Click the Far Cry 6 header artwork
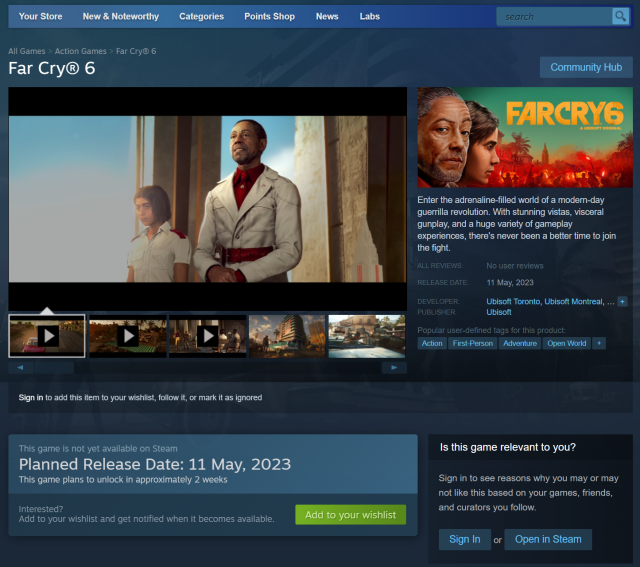This screenshot has width=640, height=567. [x=525, y=137]
